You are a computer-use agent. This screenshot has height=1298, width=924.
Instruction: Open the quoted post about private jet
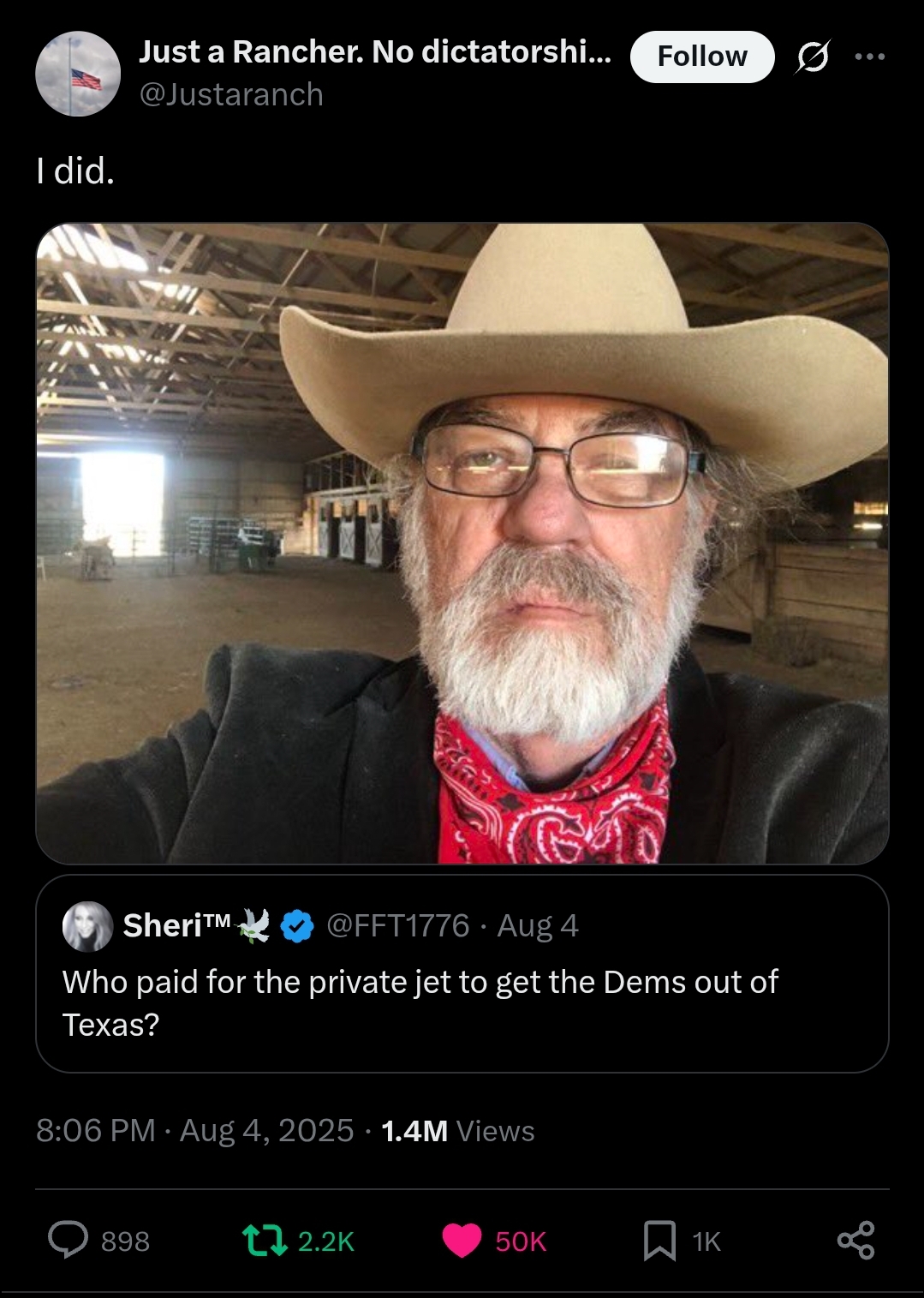click(x=462, y=973)
